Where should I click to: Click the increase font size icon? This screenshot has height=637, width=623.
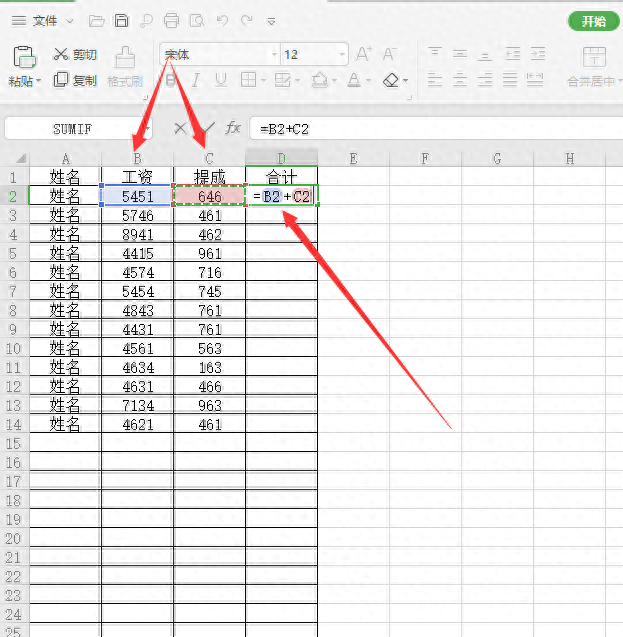click(363, 54)
